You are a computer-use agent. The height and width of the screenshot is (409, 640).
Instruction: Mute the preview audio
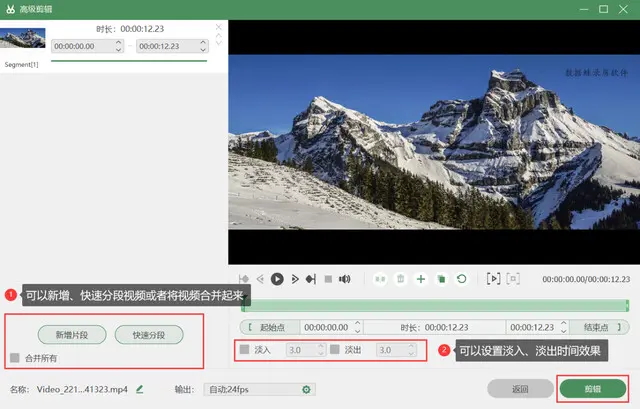coord(344,279)
